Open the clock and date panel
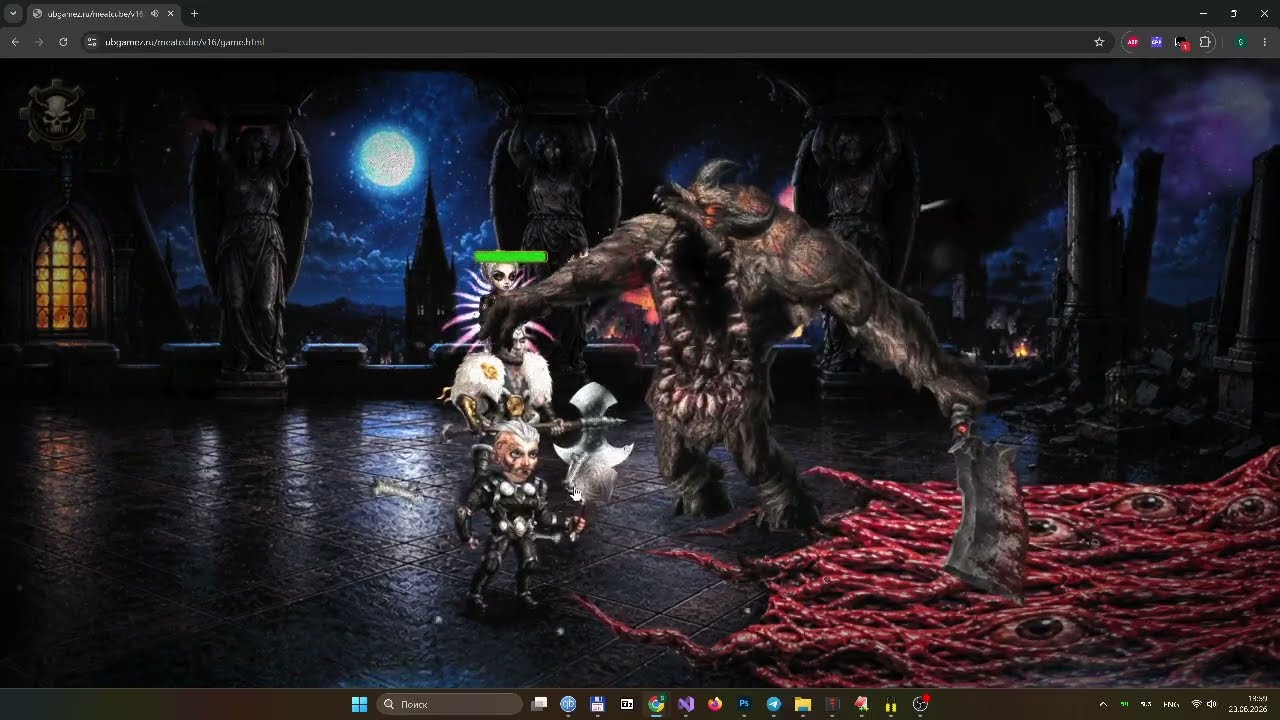This screenshot has height=720, width=1280. point(1248,704)
